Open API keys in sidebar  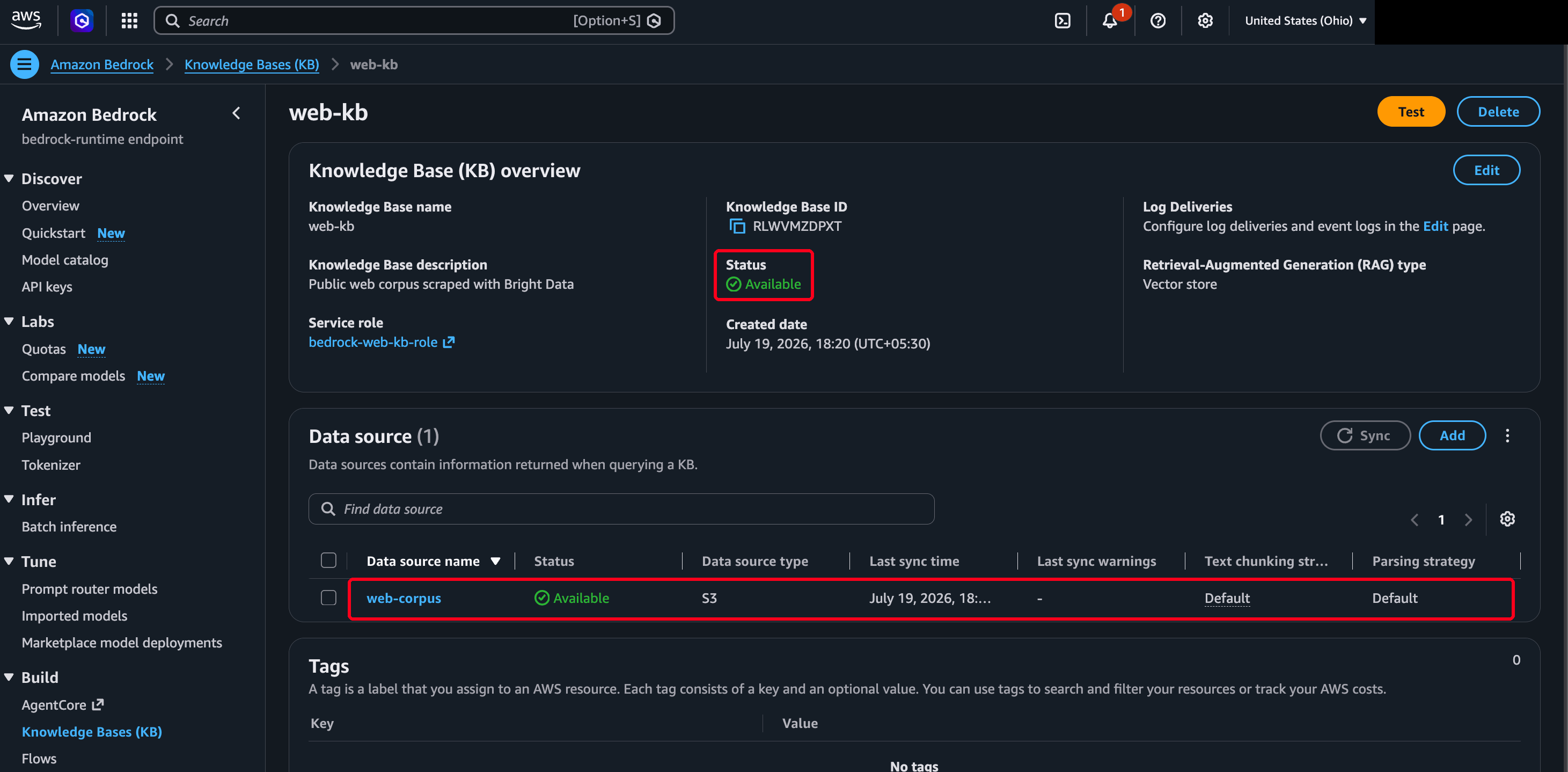[47, 287]
